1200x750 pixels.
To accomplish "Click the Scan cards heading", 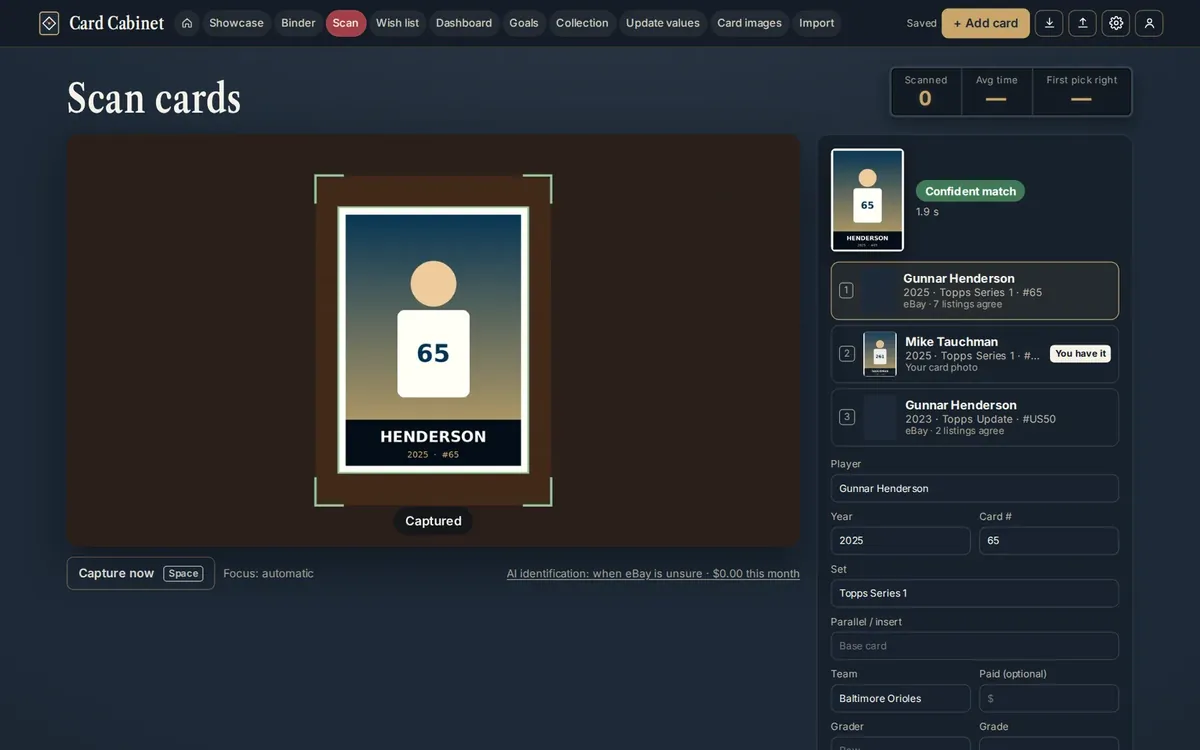I will coord(154,98).
